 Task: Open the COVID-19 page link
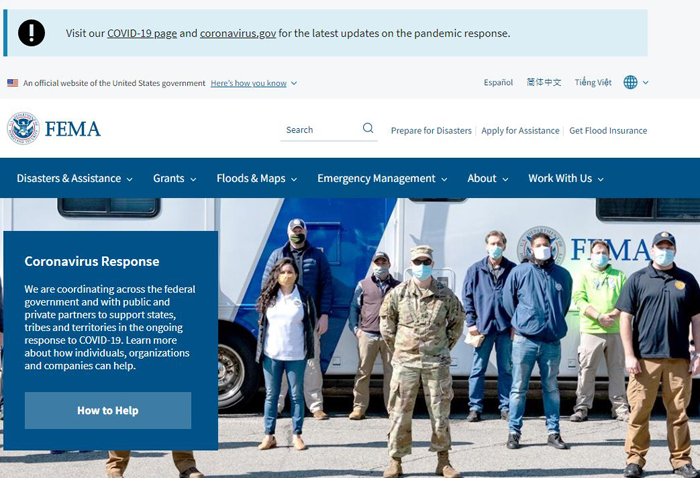[x=142, y=33]
